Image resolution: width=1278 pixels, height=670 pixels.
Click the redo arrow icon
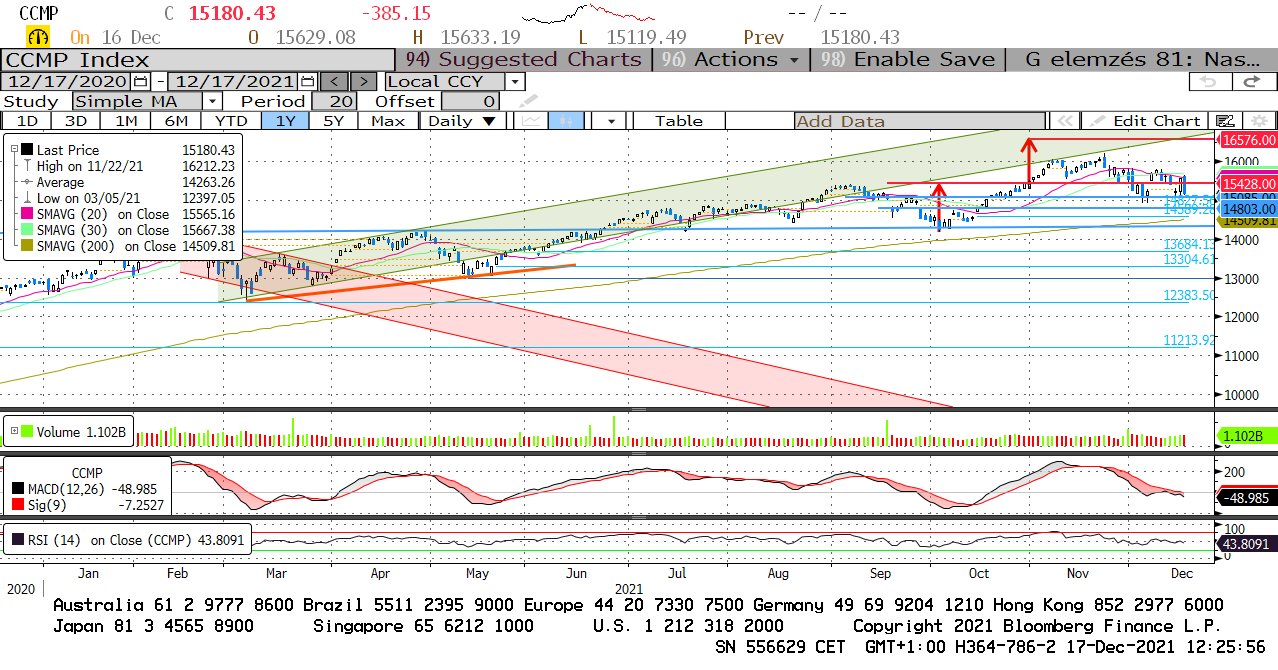click(1252, 81)
